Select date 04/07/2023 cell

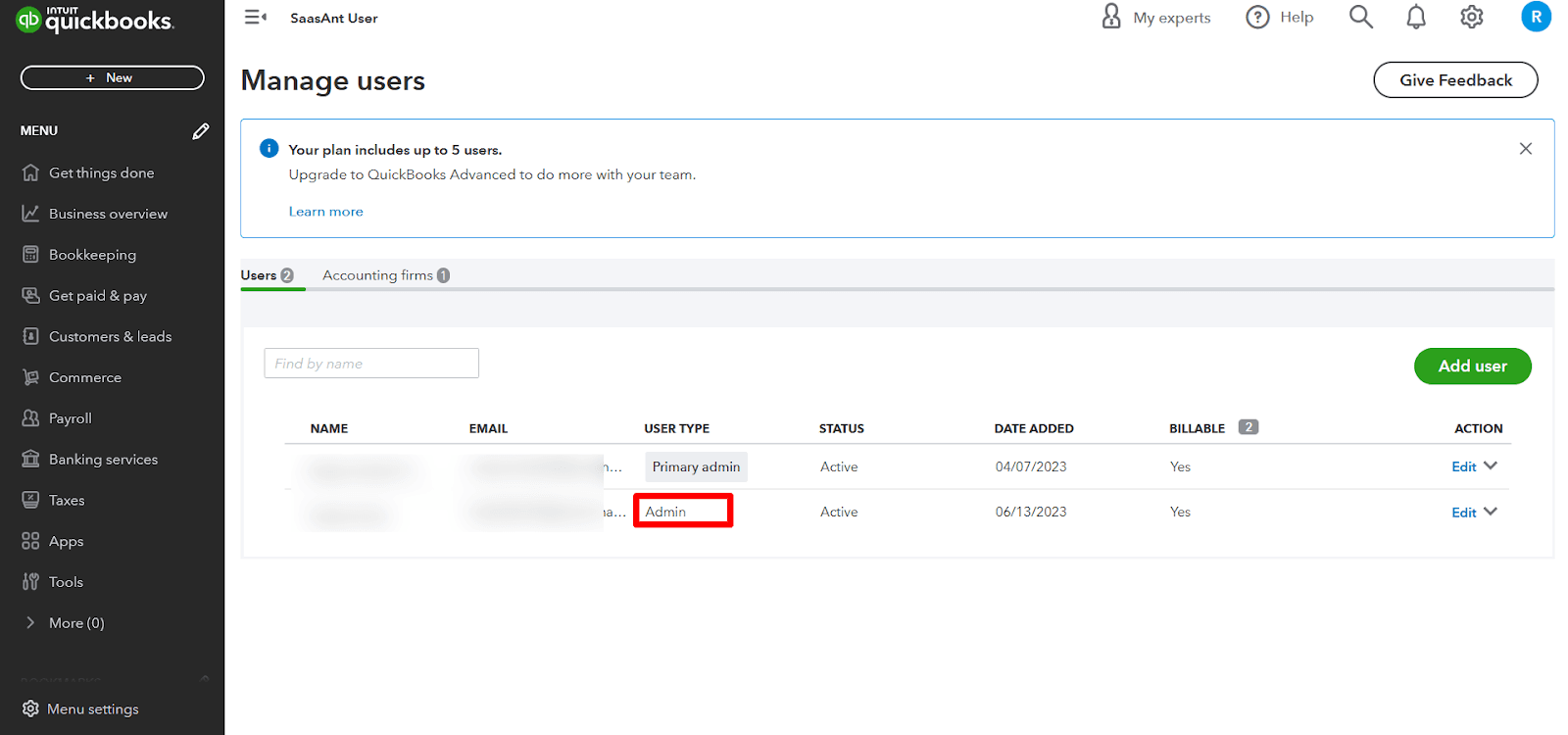[1031, 466]
